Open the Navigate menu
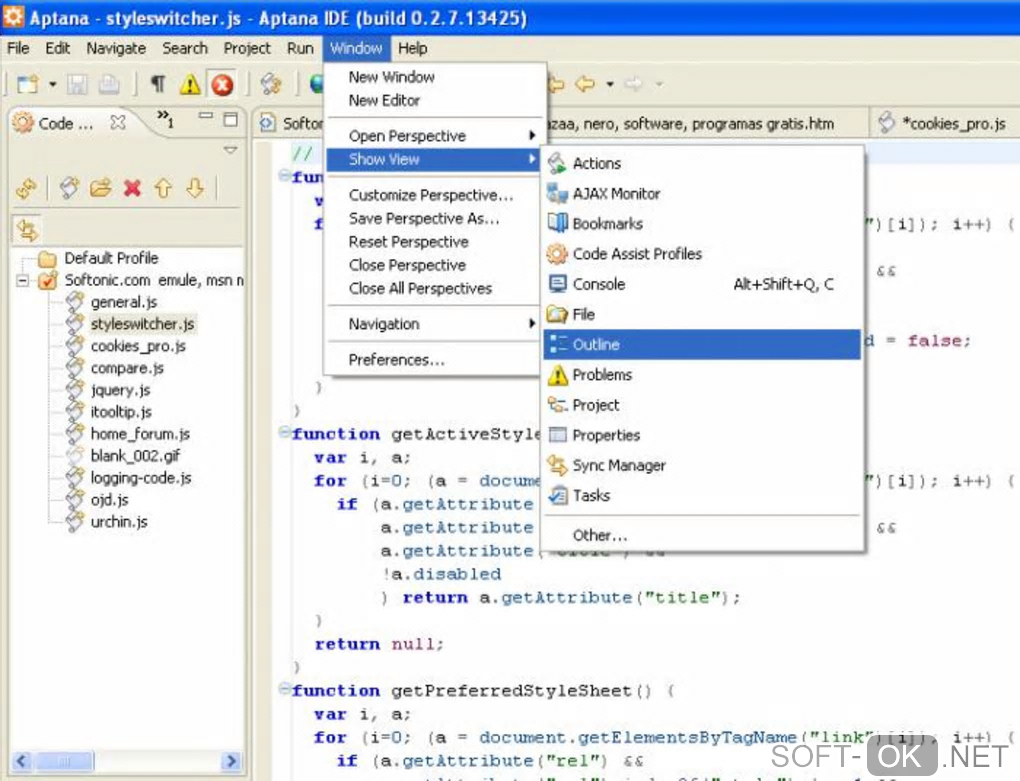This screenshot has width=1020, height=781. 116,48
